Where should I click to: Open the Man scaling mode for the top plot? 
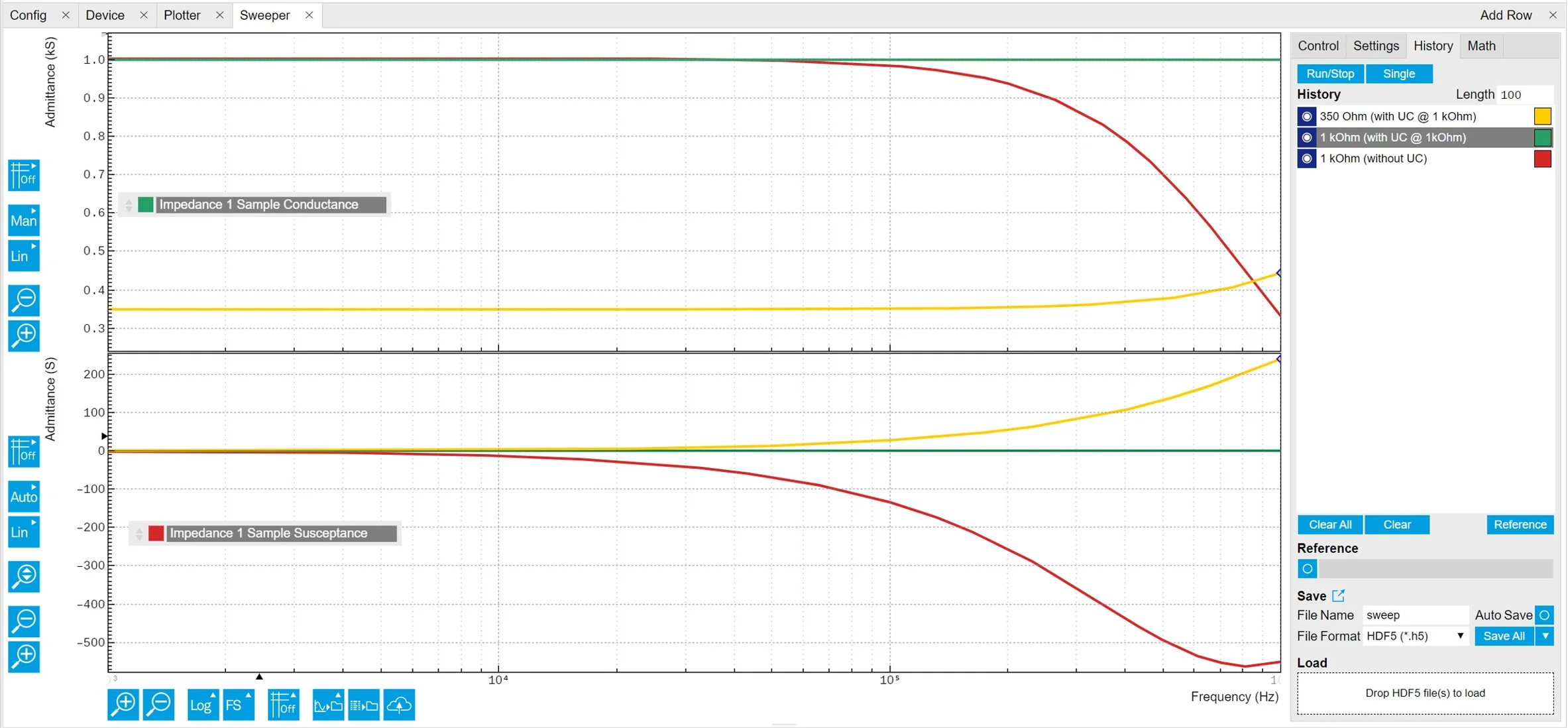tap(24, 220)
